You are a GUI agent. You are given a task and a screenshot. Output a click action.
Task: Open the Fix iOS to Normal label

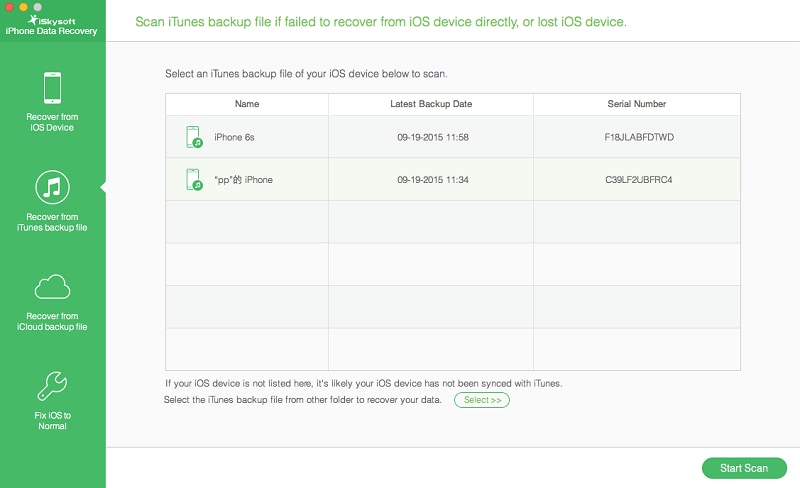click(x=53, y=421)
